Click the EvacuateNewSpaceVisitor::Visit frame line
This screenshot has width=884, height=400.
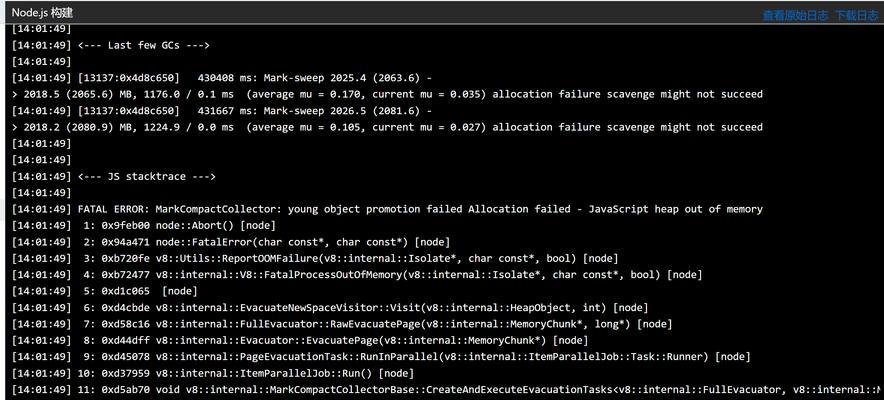(x=330, y=308)
